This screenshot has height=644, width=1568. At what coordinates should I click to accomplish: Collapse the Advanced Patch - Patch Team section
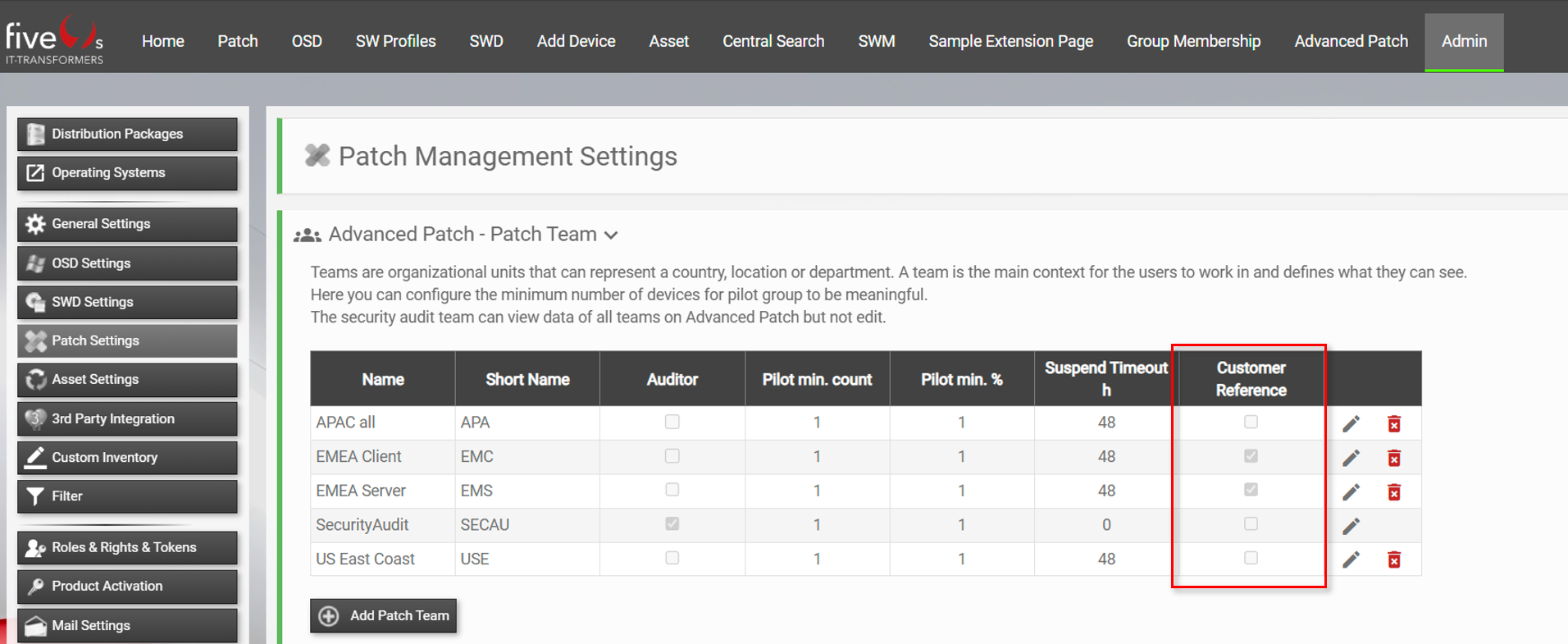(x=611, y=235)
